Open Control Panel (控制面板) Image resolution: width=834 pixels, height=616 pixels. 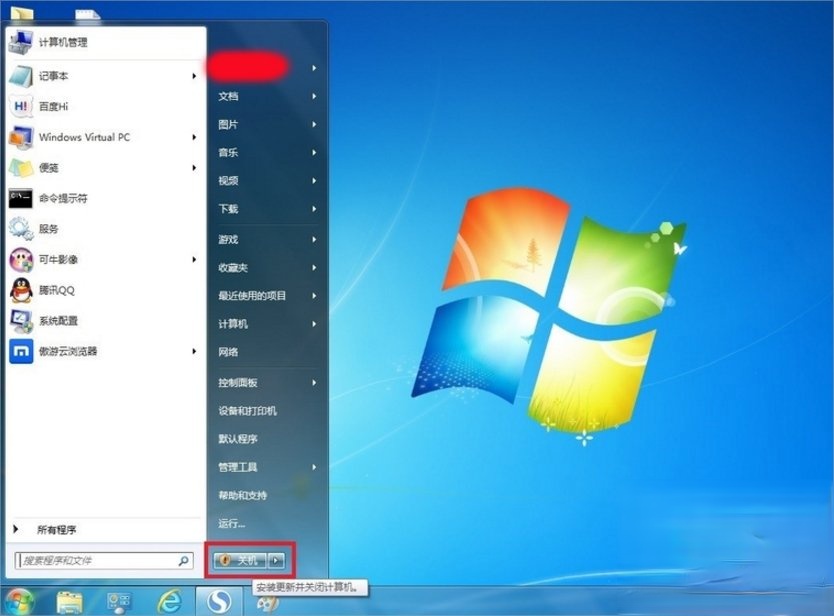click(246, 383)
